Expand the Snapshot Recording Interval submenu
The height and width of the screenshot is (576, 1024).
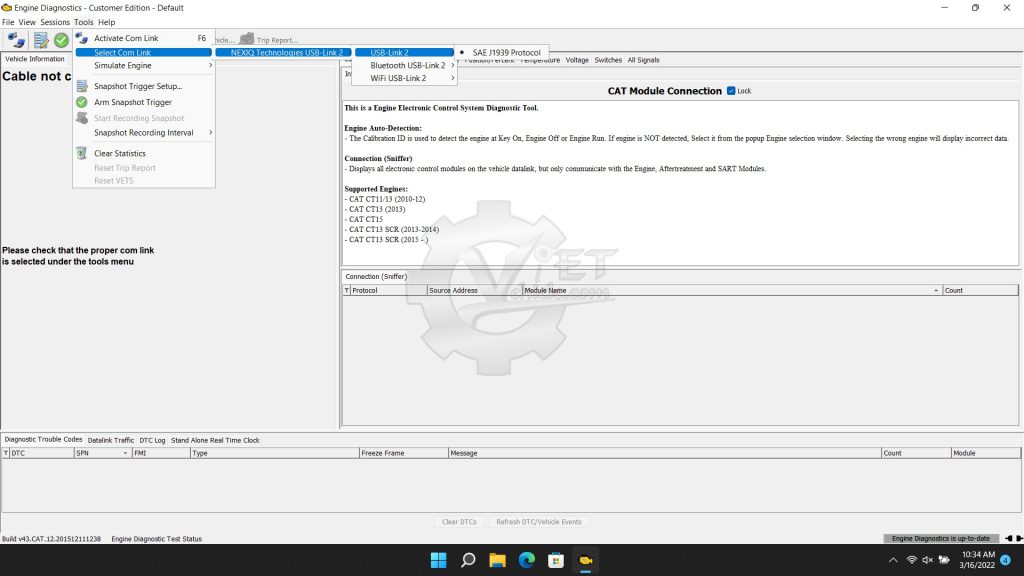coord(141,132)
